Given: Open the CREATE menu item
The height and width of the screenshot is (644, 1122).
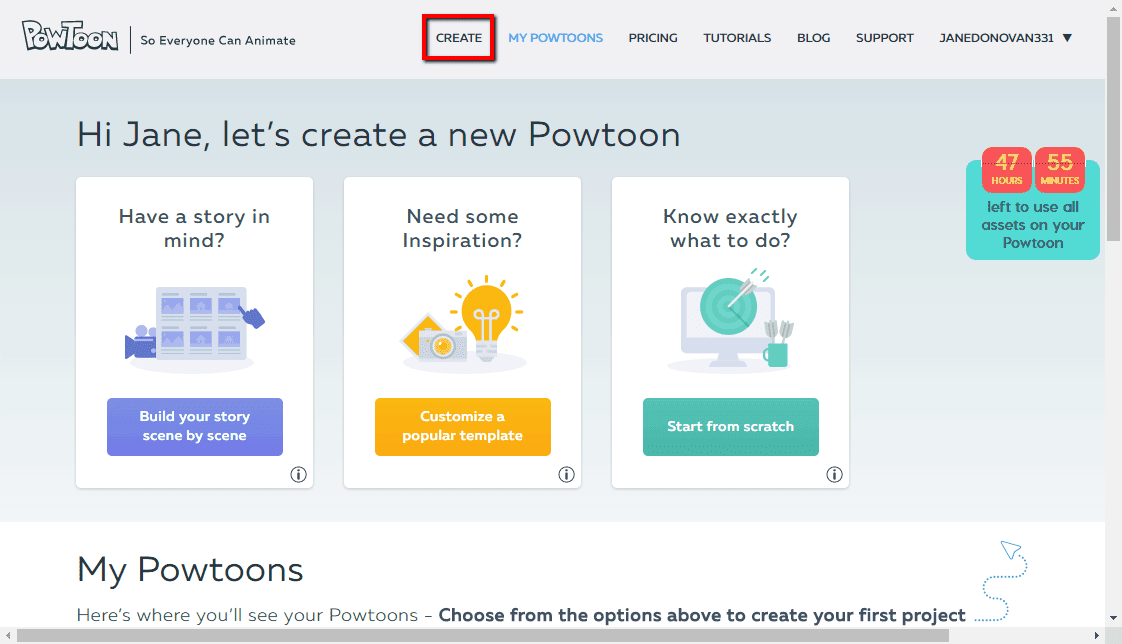Looking at the screenshot, I should [x=459, y=38].
